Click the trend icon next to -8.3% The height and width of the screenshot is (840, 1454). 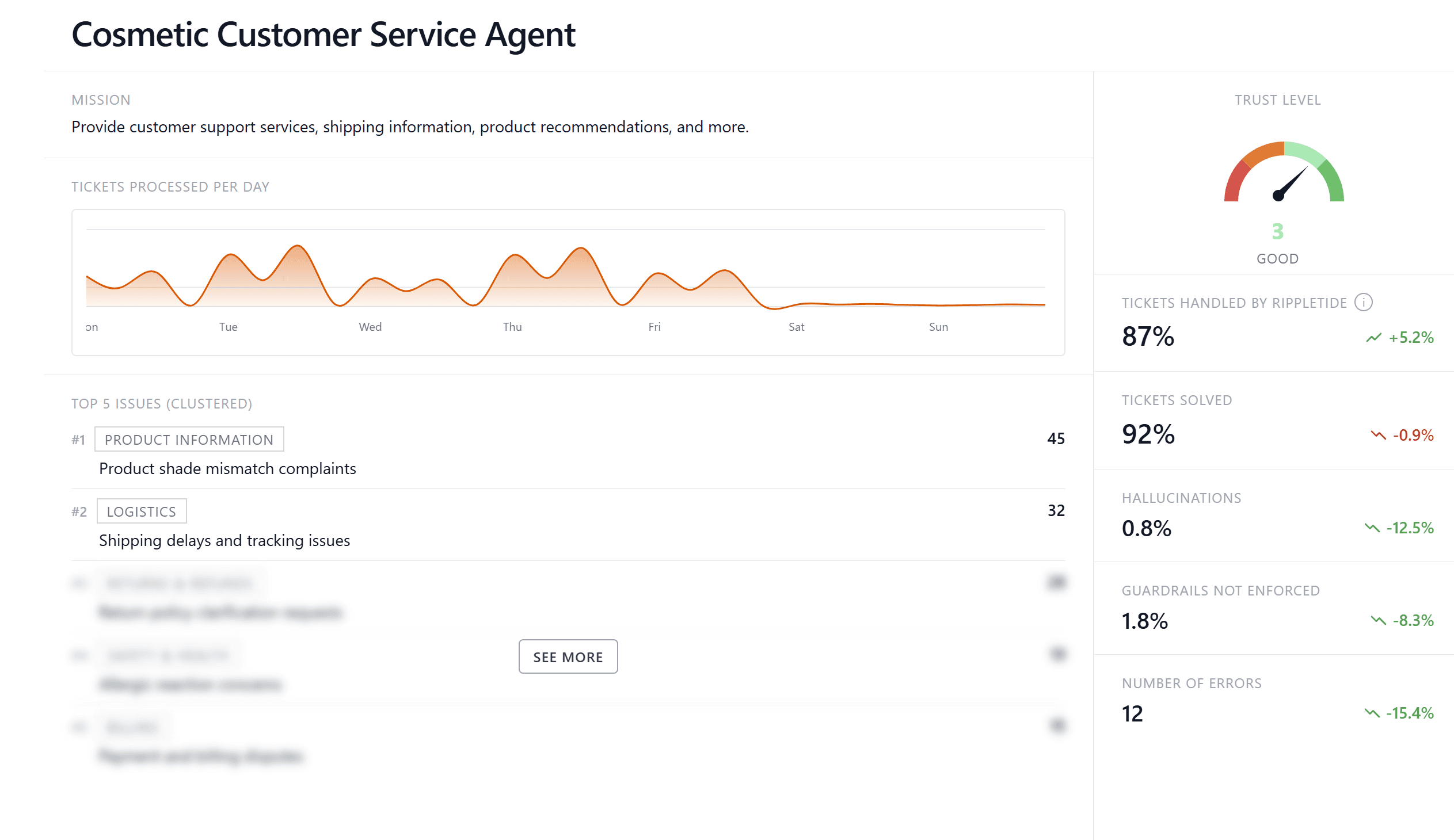coord(1378,620)
